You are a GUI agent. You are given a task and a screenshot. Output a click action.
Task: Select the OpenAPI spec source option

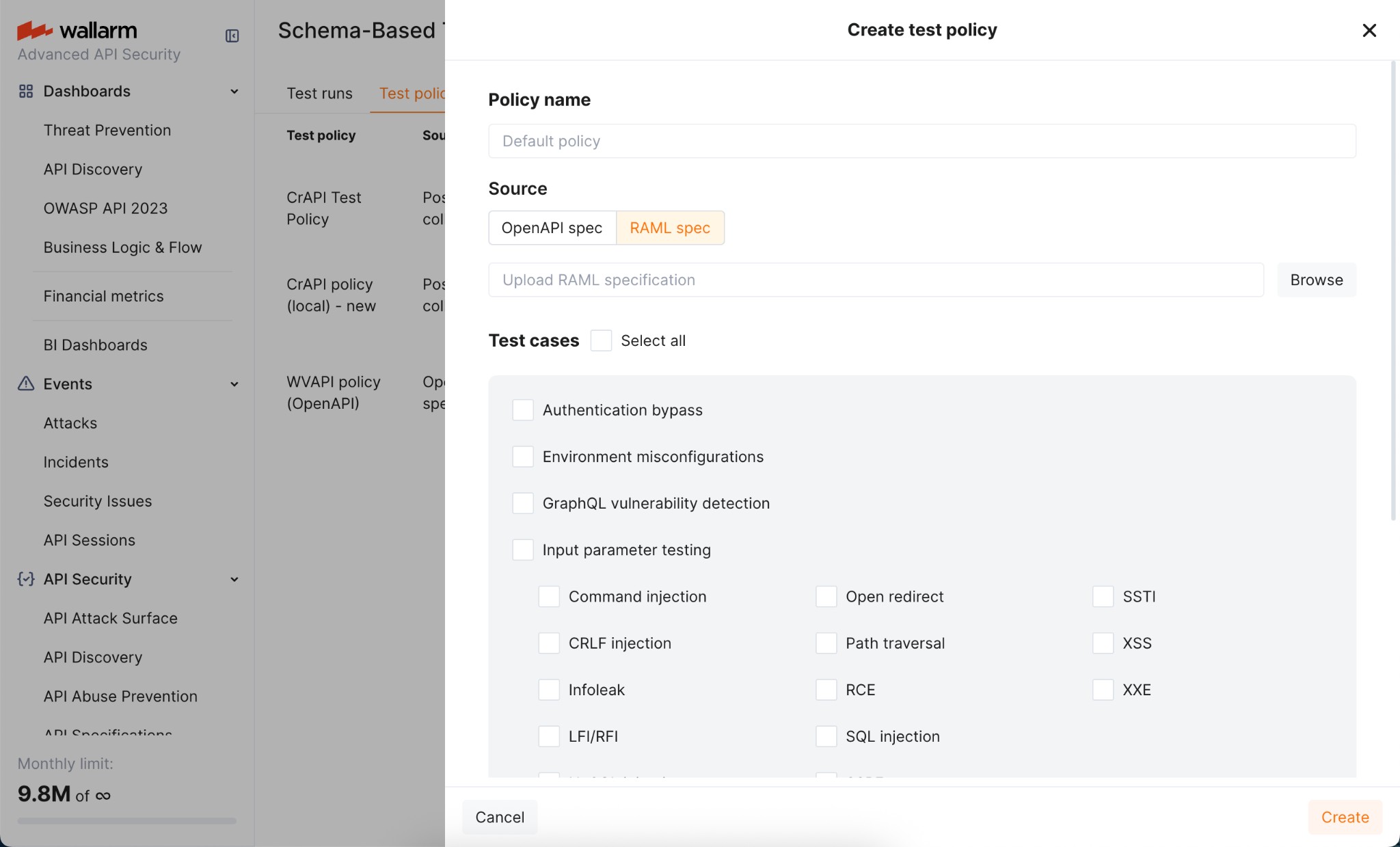click(x=551, y=228)
